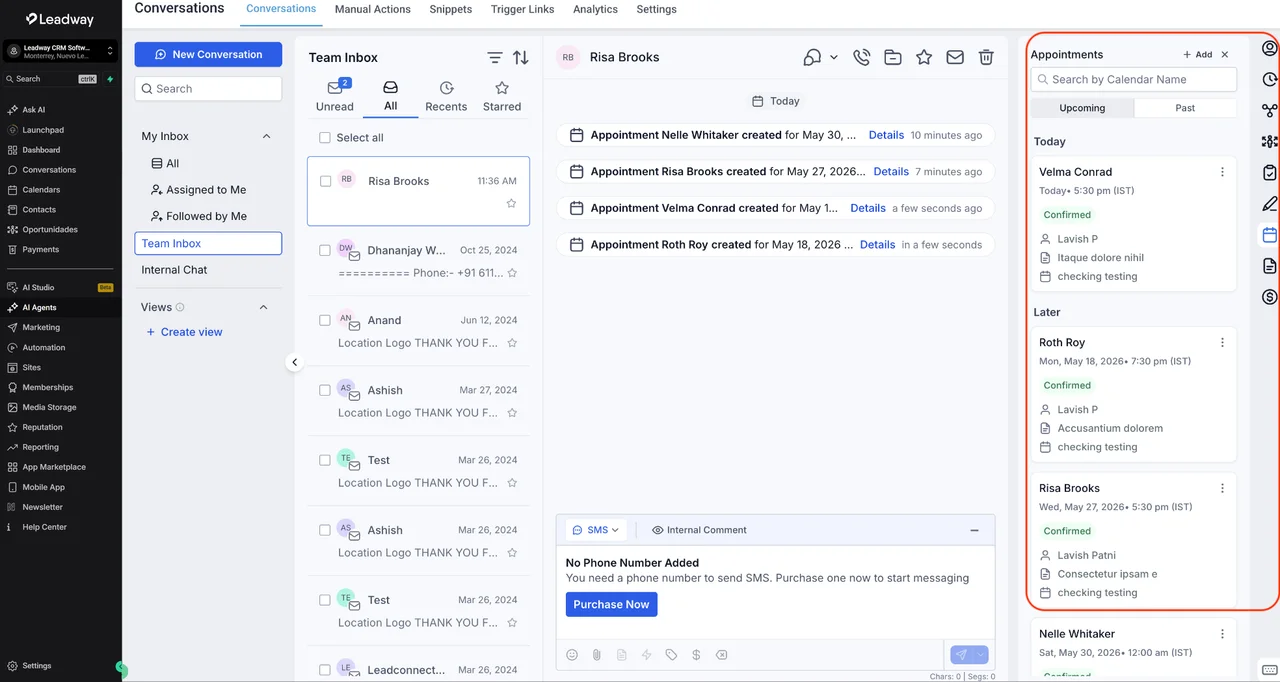
Task: Open Details for Nelle Whitaker appointment
Action: click(886, 135)
